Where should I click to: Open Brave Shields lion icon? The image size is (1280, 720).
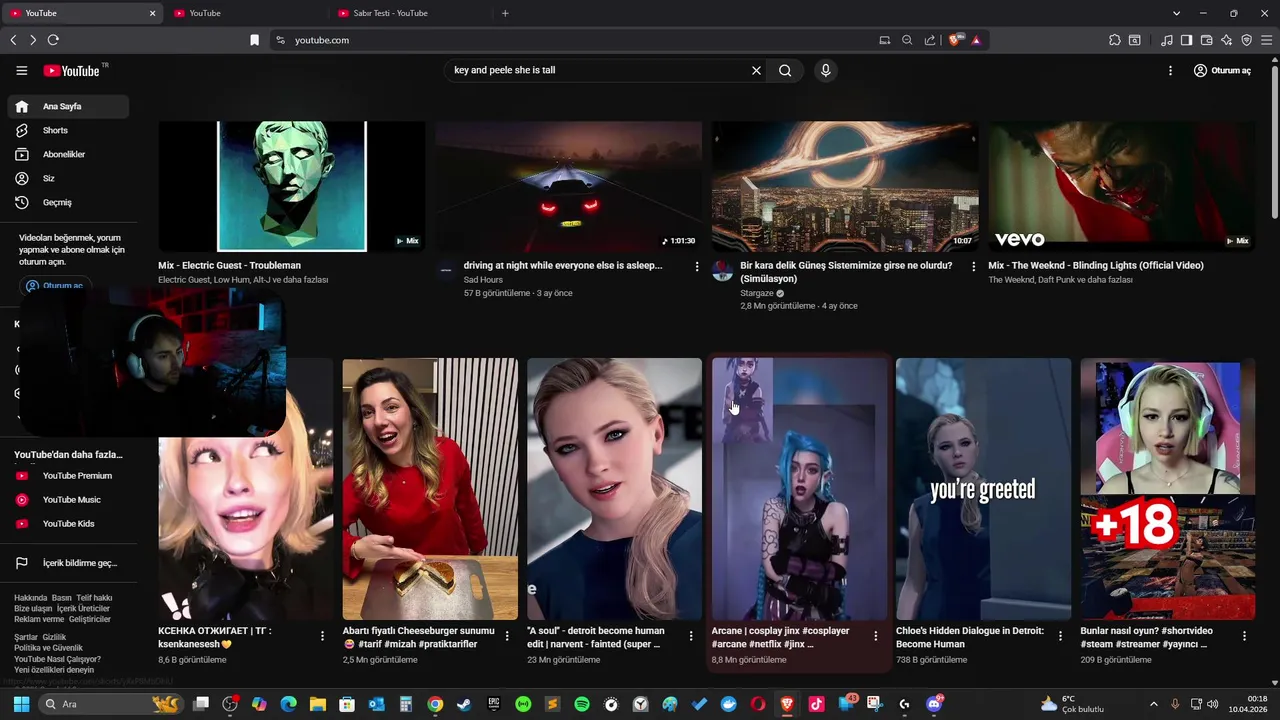coord(955,40)
